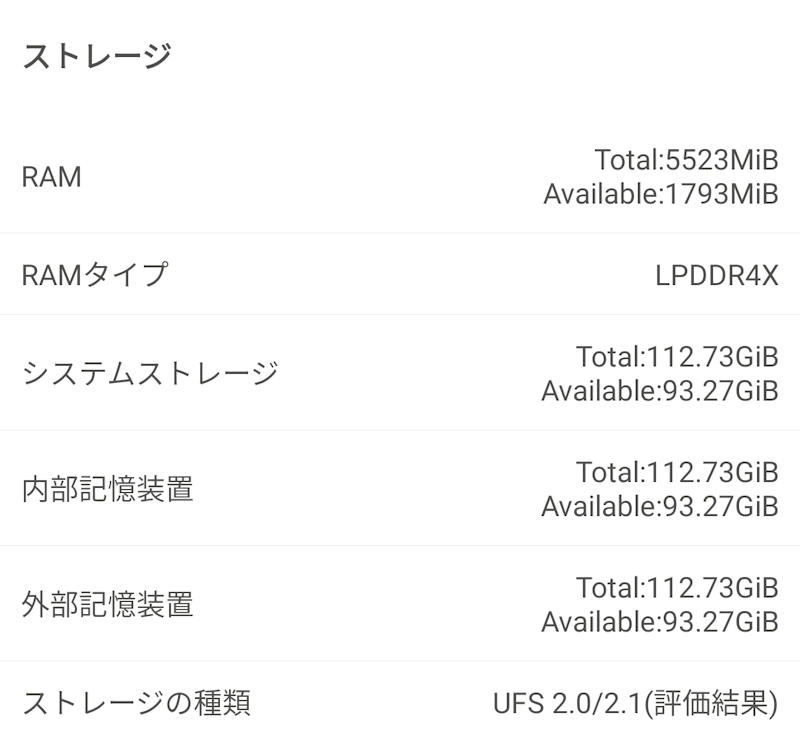800x740 pixels.
Task: Click the LPDDR4X RAM type value
Action: tap(716, 275)
